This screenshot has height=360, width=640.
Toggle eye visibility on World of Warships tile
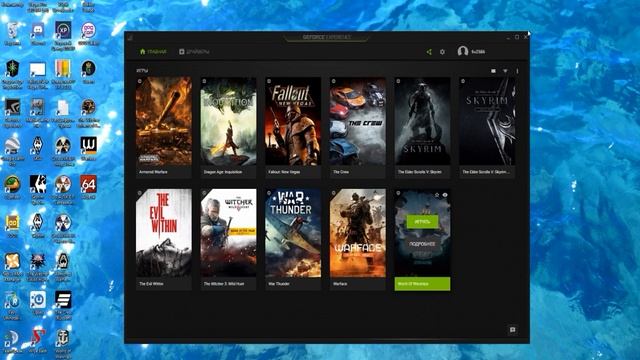(445, 195)
